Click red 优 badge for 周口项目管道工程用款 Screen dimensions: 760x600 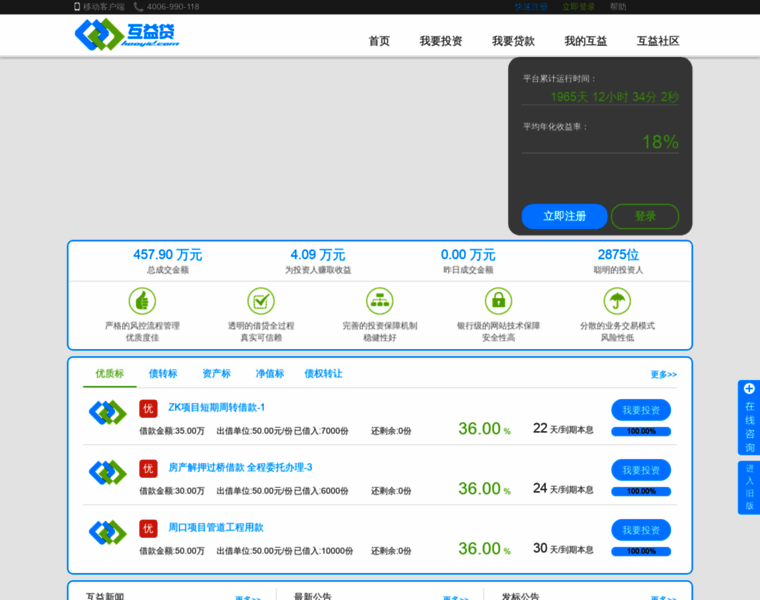tap(148, 528)
